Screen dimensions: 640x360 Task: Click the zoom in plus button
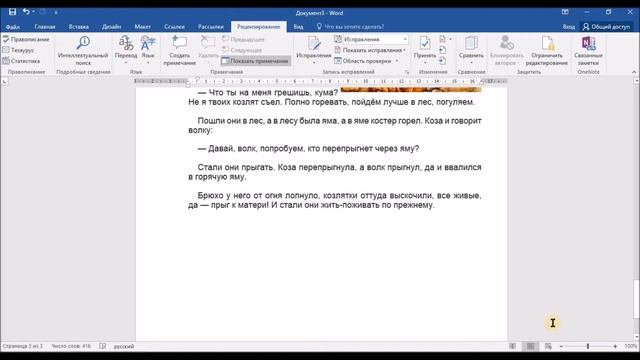click(615, 346)
